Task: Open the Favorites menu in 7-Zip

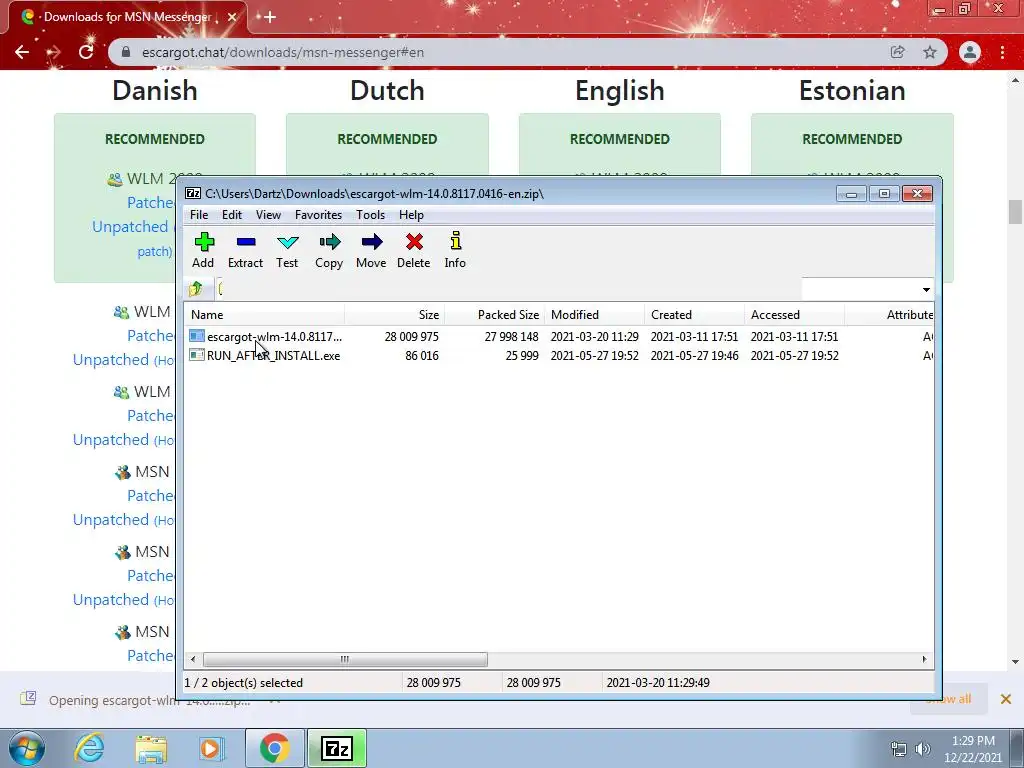Action: coord(319,215)
